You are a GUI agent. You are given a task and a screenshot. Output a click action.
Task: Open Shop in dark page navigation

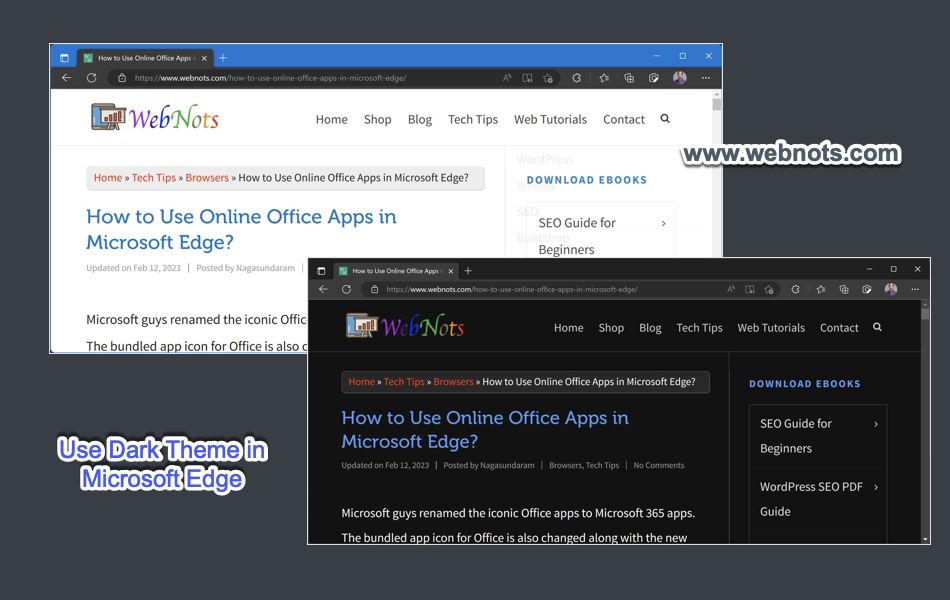(x=611, y=328)
